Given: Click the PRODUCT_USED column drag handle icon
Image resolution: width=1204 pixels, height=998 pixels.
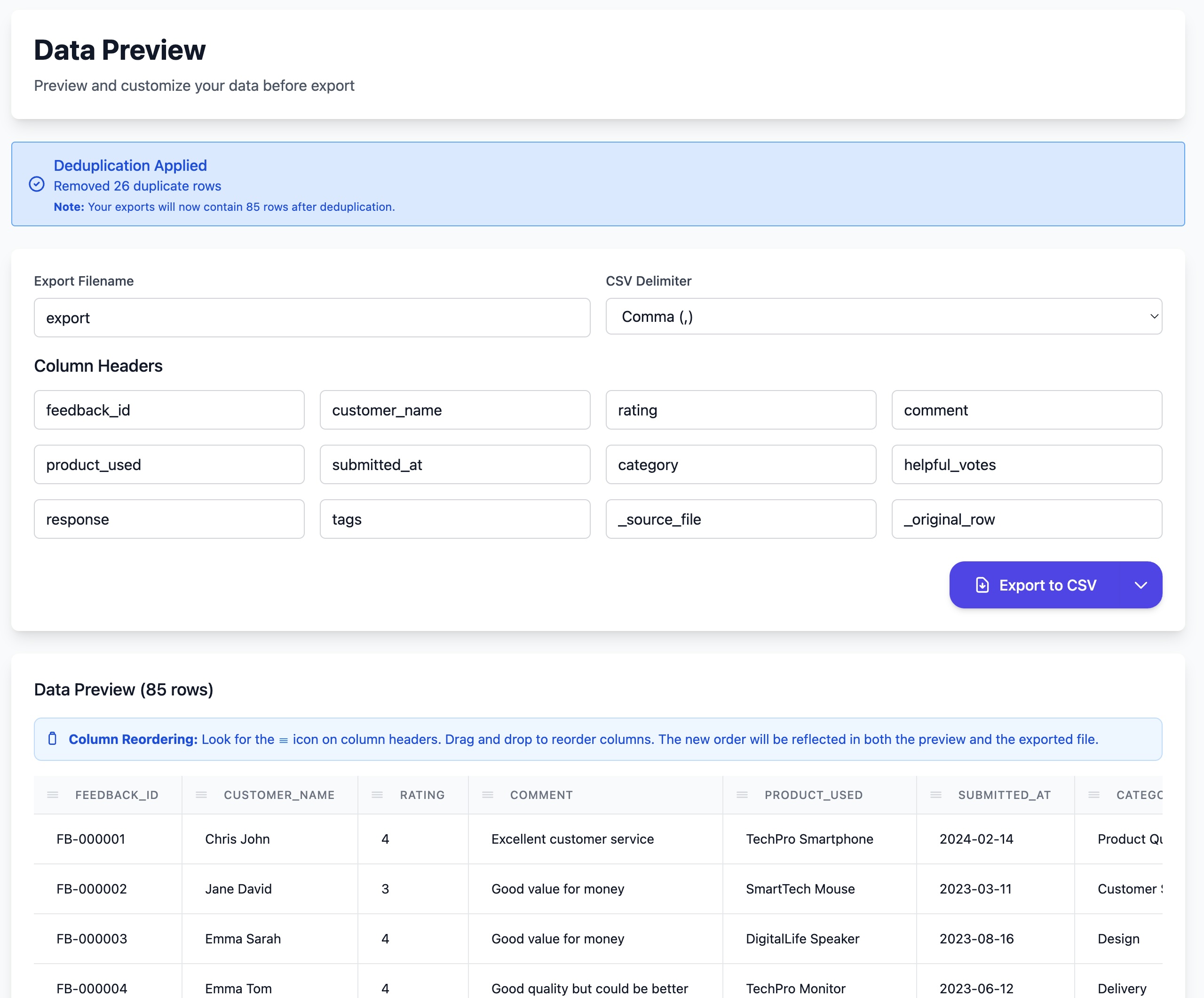Looking at the screenshot, I should tap(742, 794).
